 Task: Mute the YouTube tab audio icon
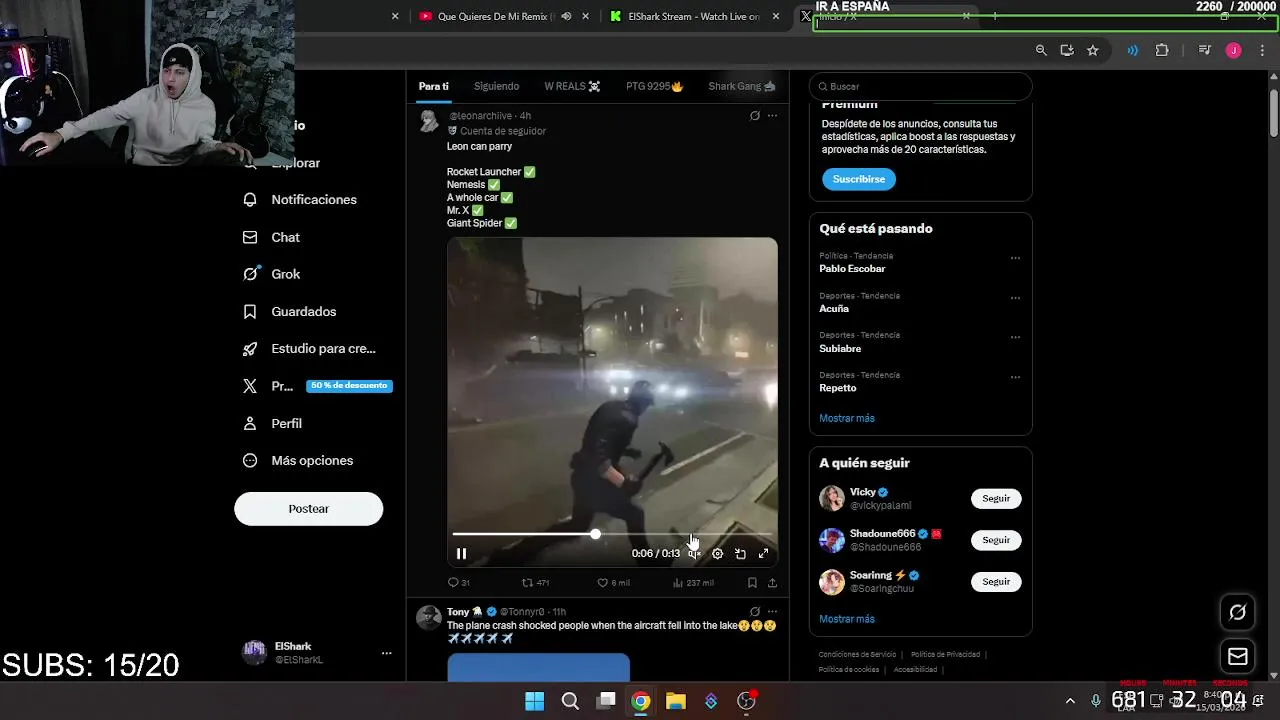pyautogui.click(x=567, y=16)
